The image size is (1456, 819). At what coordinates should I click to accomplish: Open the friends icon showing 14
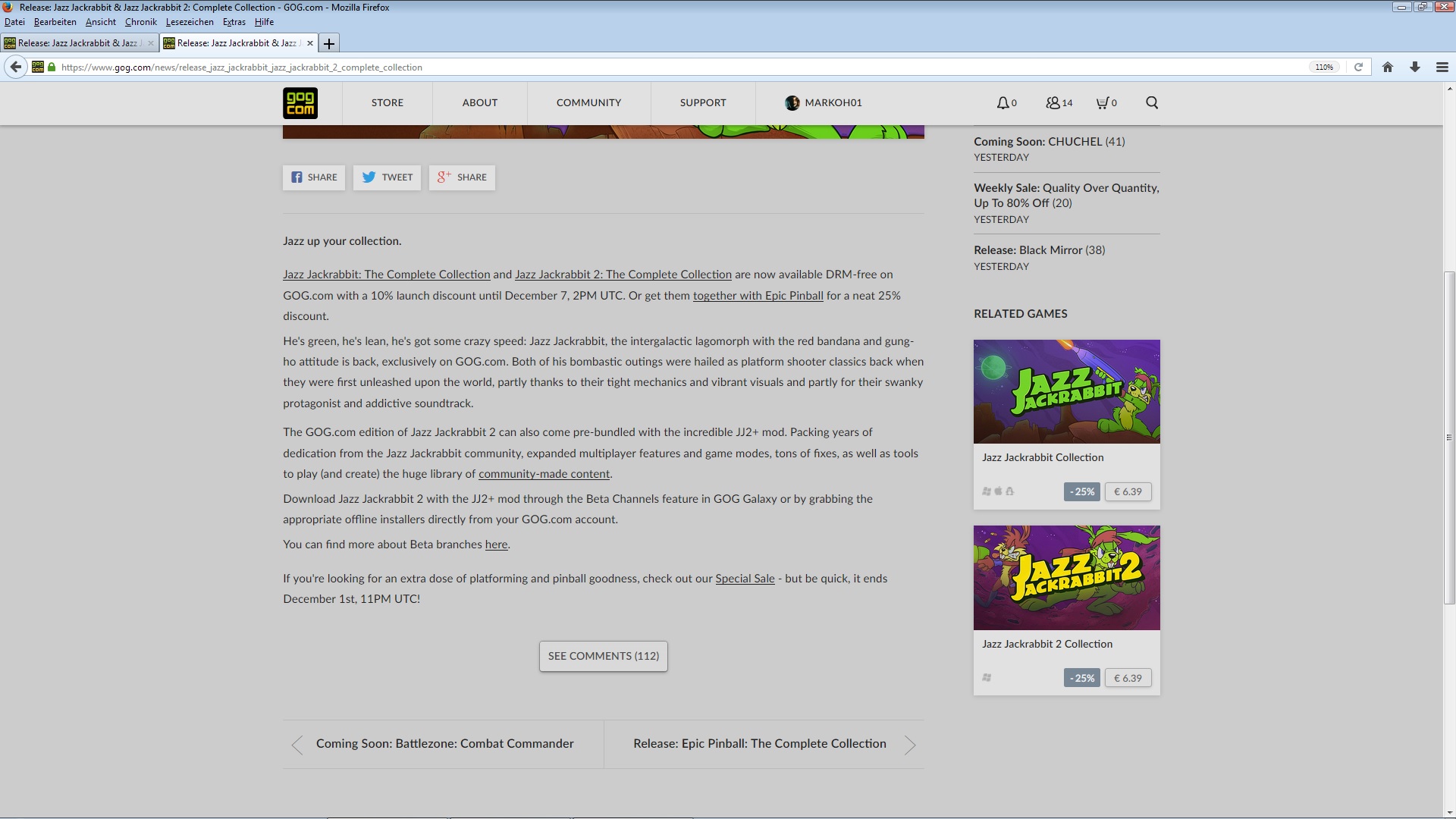click(x=1053, y=102)
